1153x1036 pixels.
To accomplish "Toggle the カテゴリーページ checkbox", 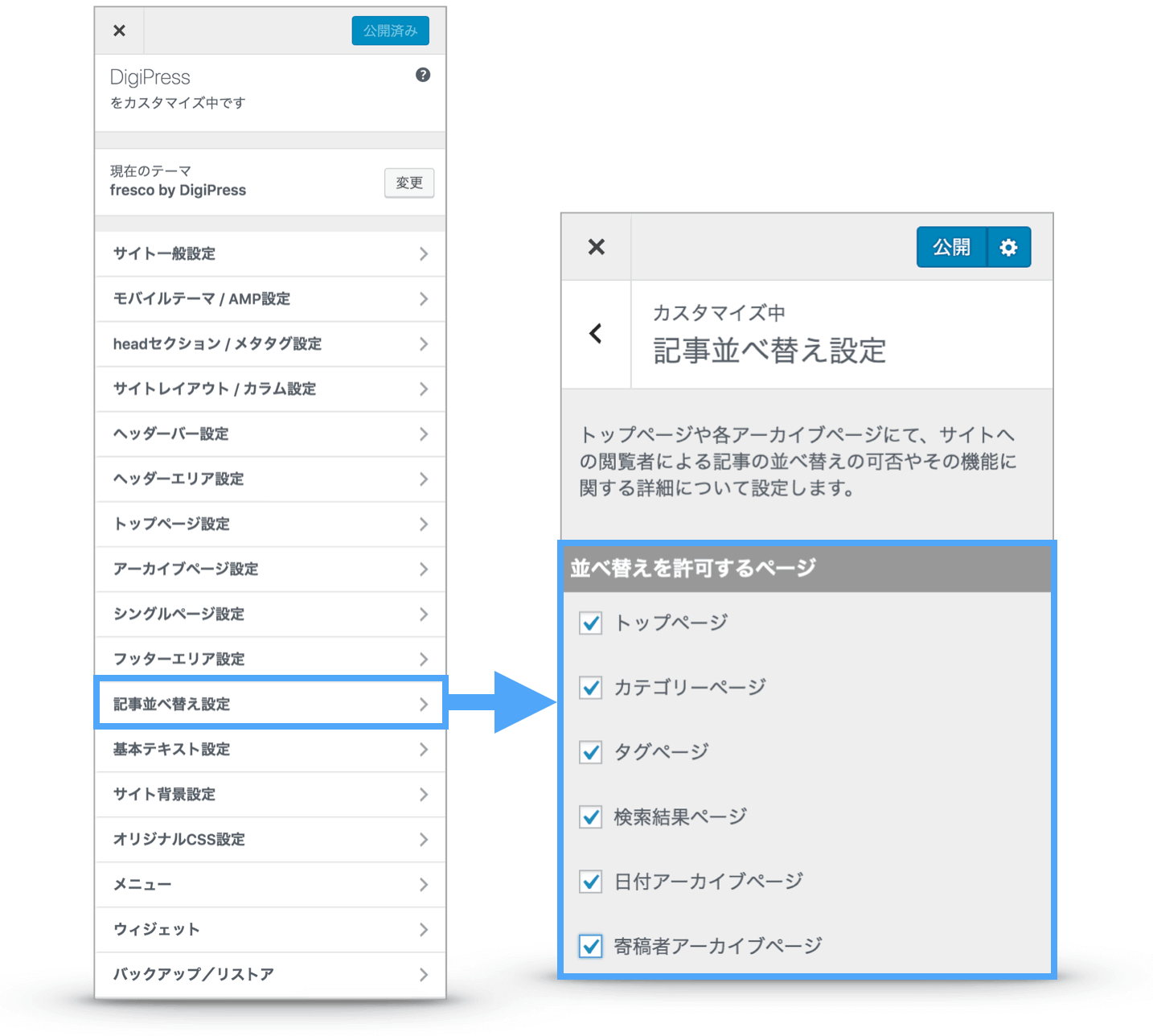I will pos(591,688).
